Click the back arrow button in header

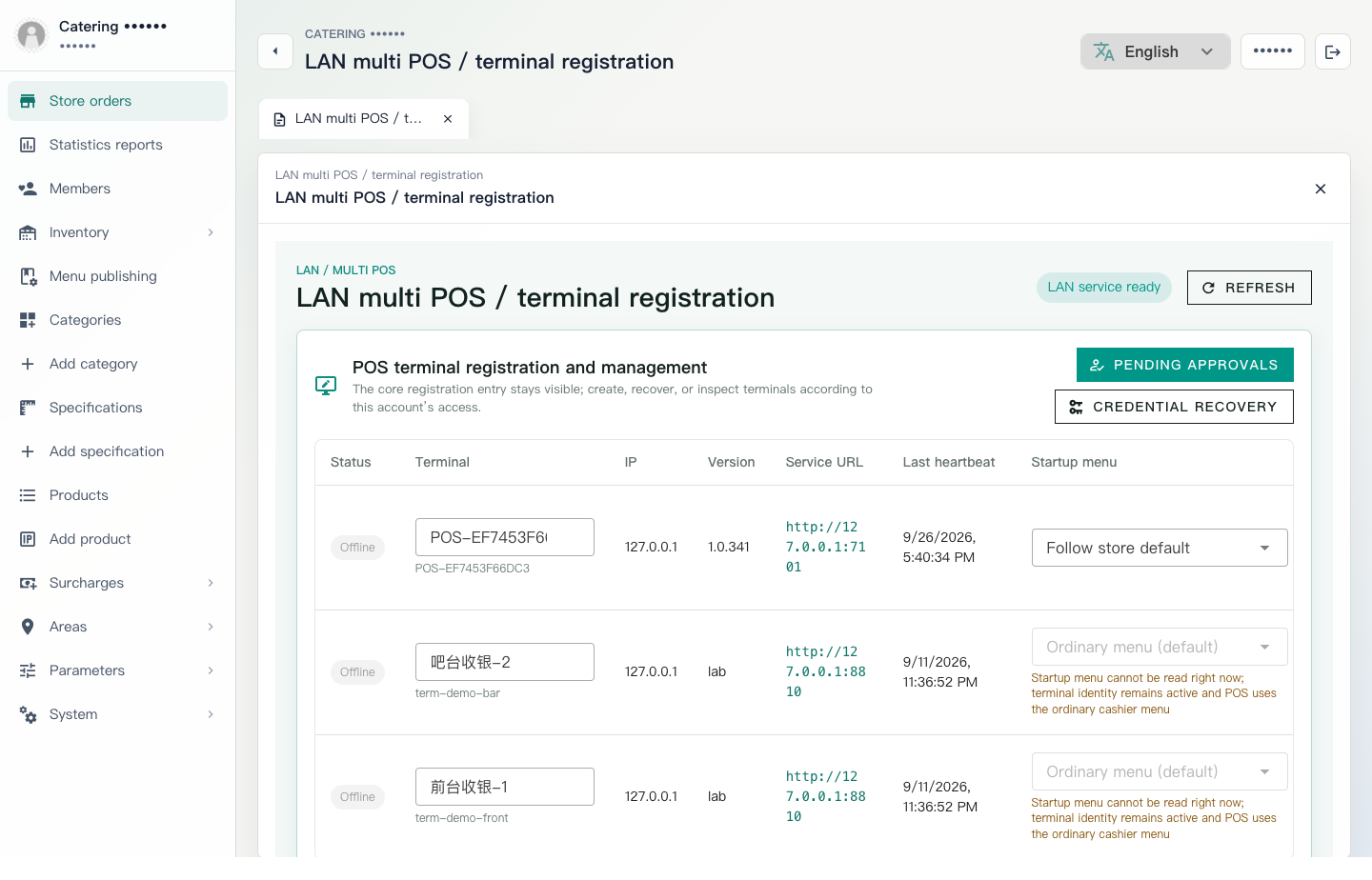[x=275, y=51]
